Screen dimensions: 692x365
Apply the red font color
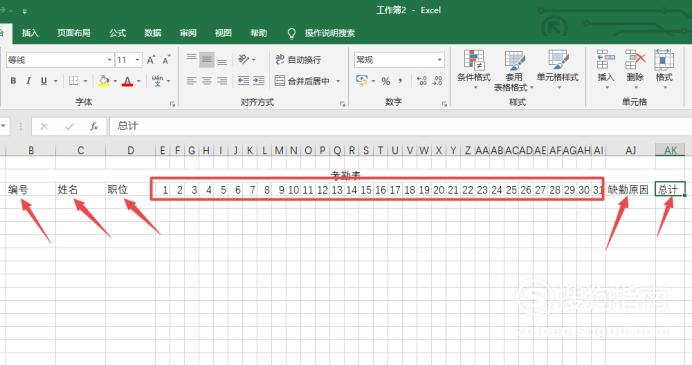pyautogui.click(x=128, y=81)
